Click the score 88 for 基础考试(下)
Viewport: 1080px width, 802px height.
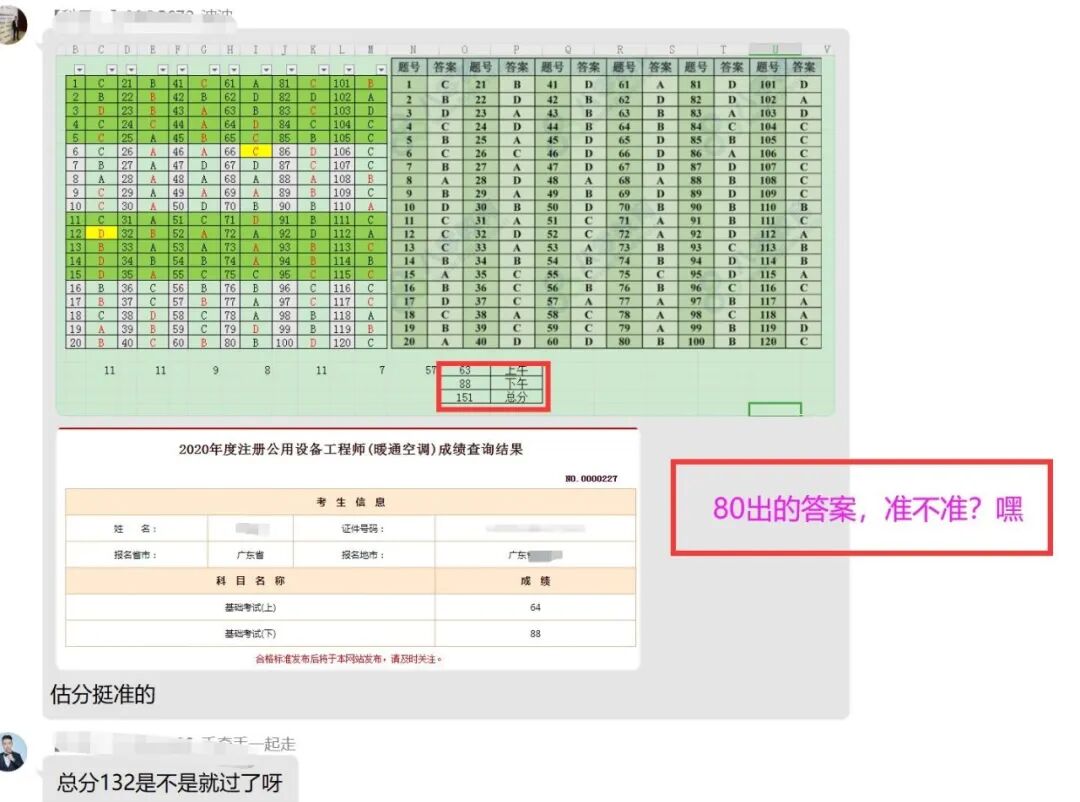(x=535, y=633)
